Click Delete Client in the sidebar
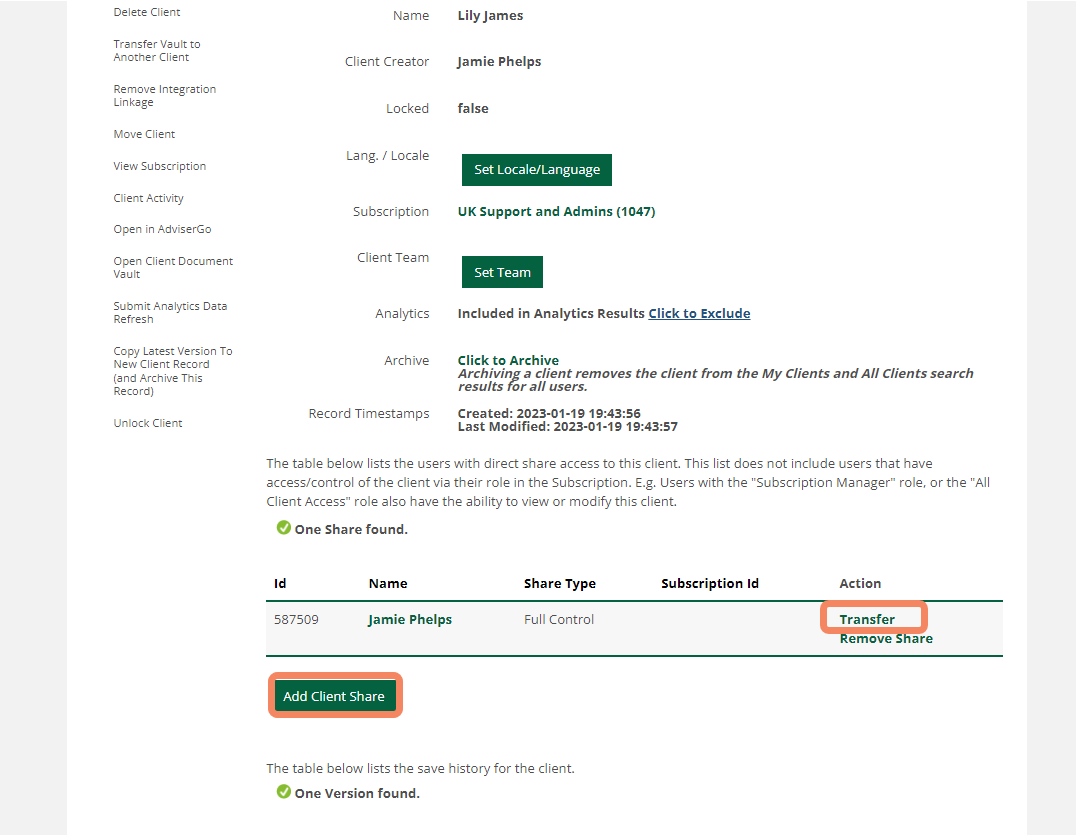The image size is (1076, 835). (147, 12)
